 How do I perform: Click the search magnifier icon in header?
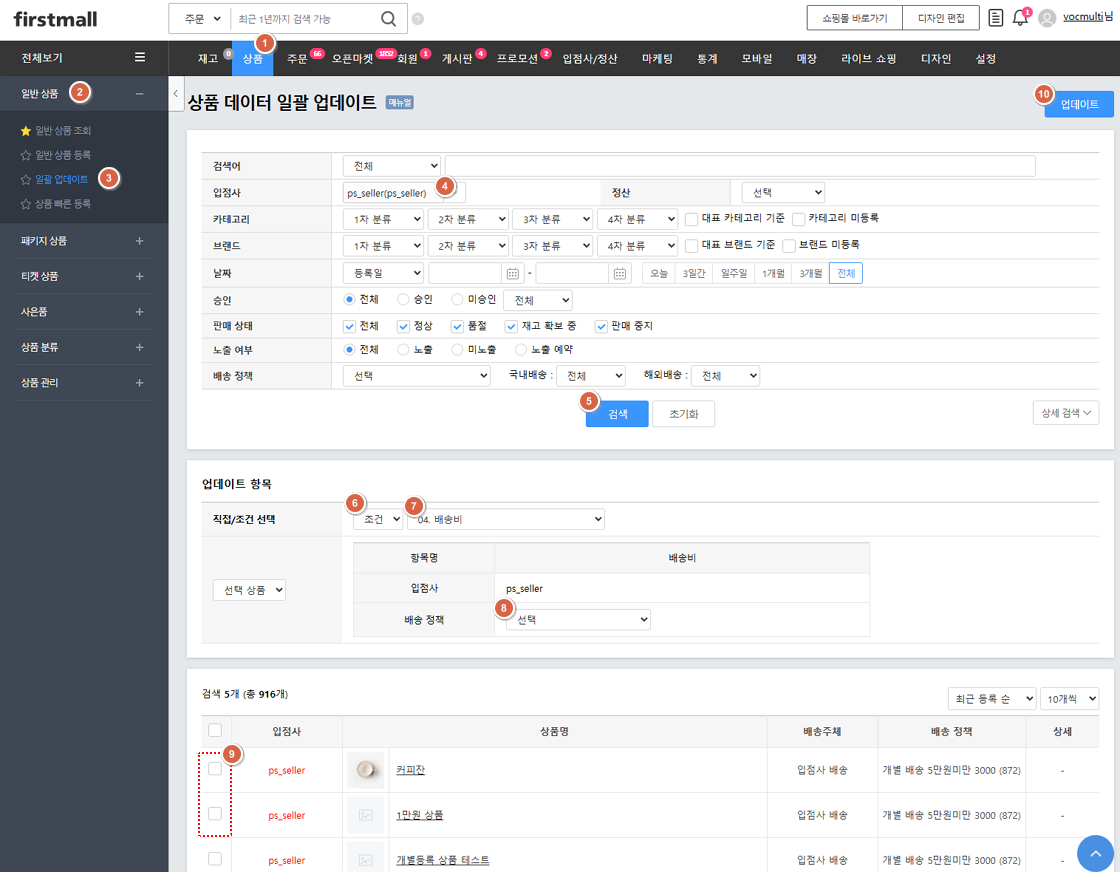click(388, 19)
